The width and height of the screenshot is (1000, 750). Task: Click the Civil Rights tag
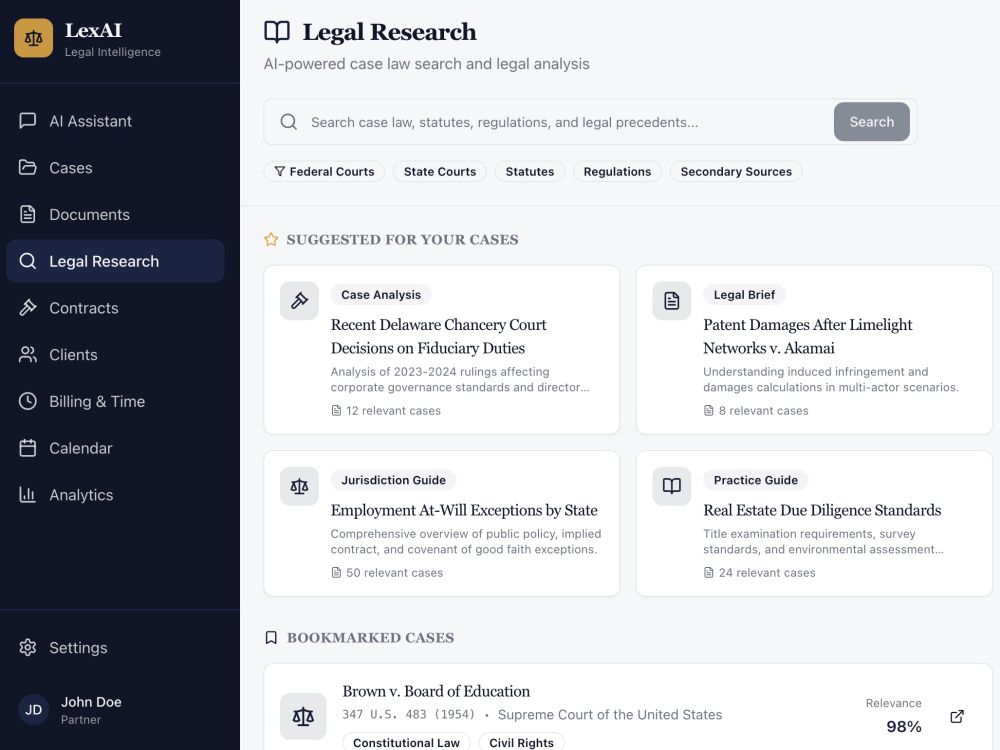coord(522,742)
